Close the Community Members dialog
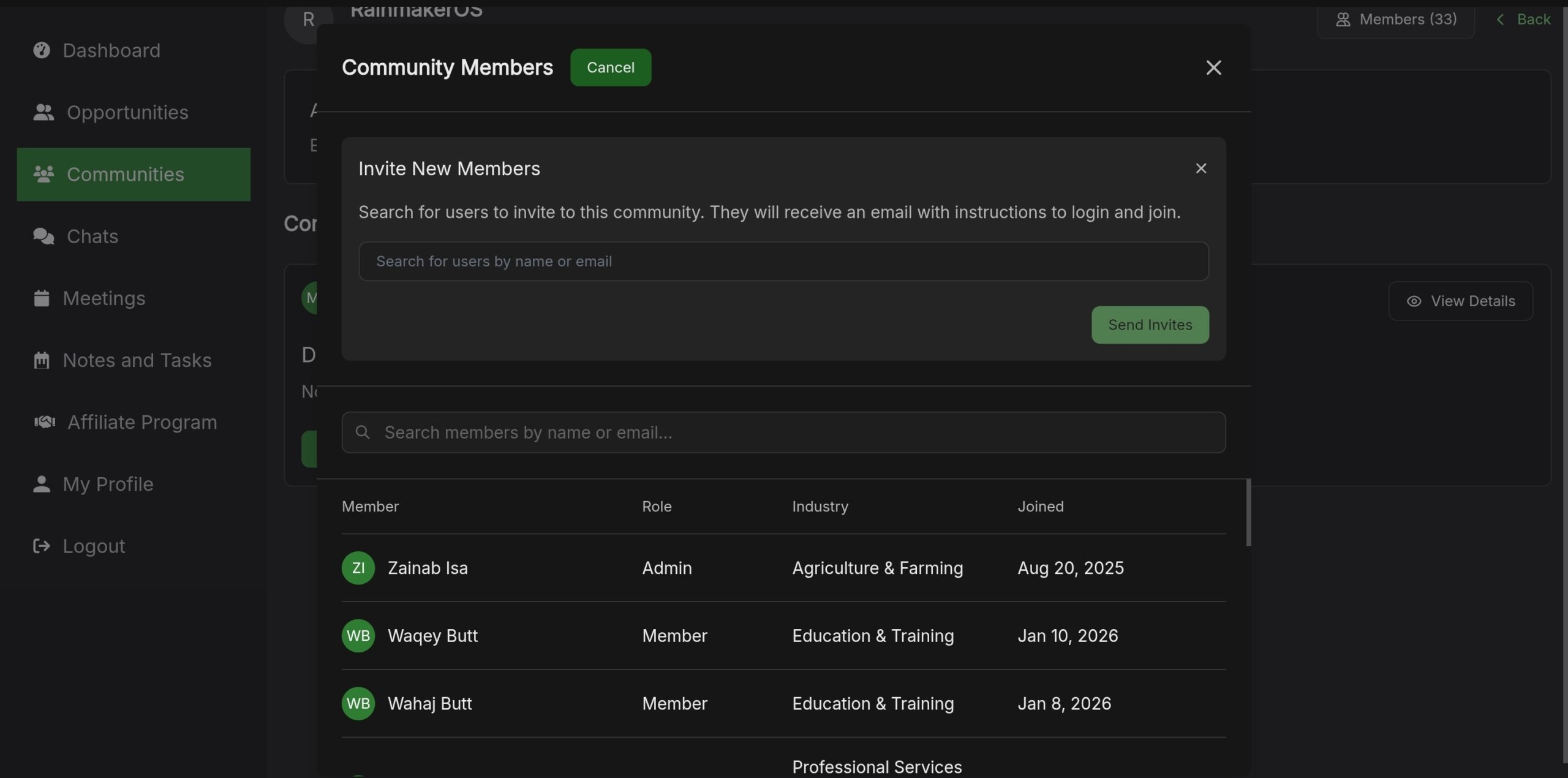 click(1213, 67)
